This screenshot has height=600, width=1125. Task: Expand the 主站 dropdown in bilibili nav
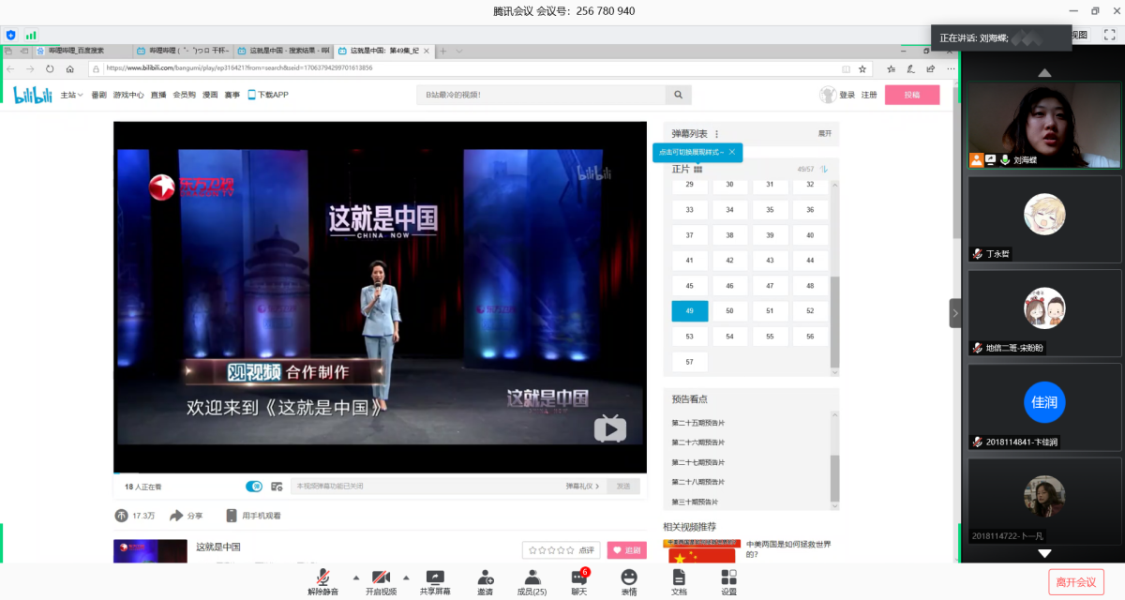pyautogui.click(x=72, y=95)
